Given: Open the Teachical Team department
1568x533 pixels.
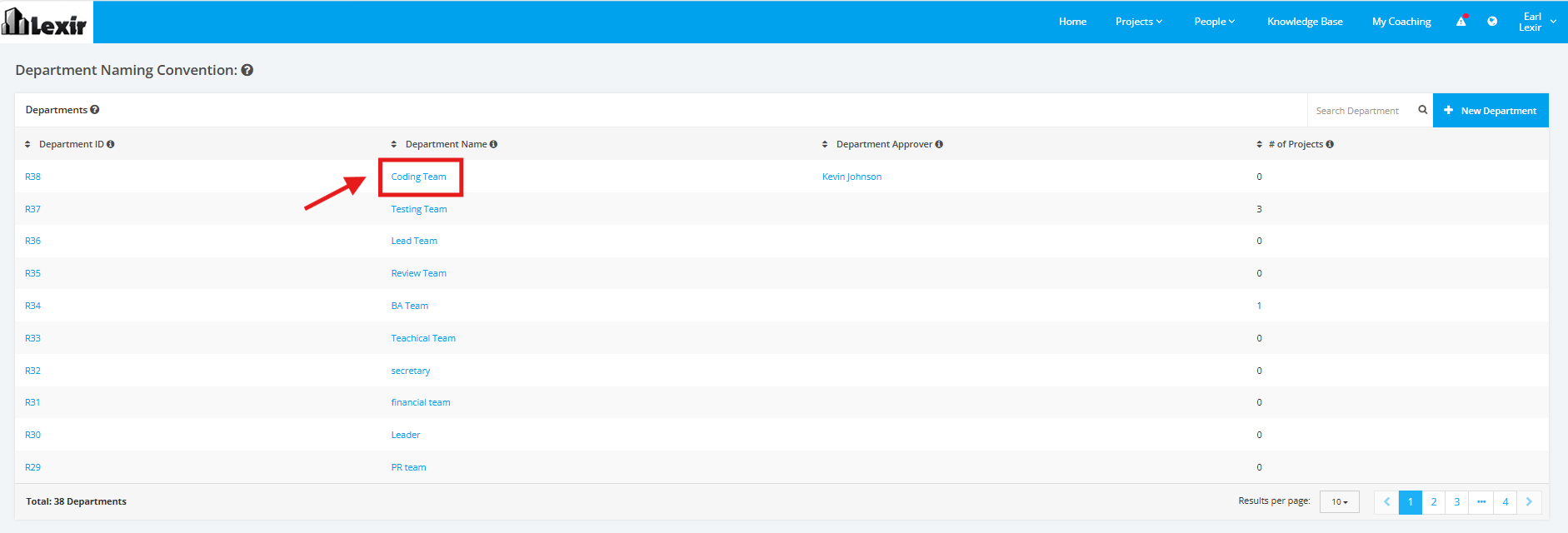Looking at the screenshot, I should [x=423, y=338].
